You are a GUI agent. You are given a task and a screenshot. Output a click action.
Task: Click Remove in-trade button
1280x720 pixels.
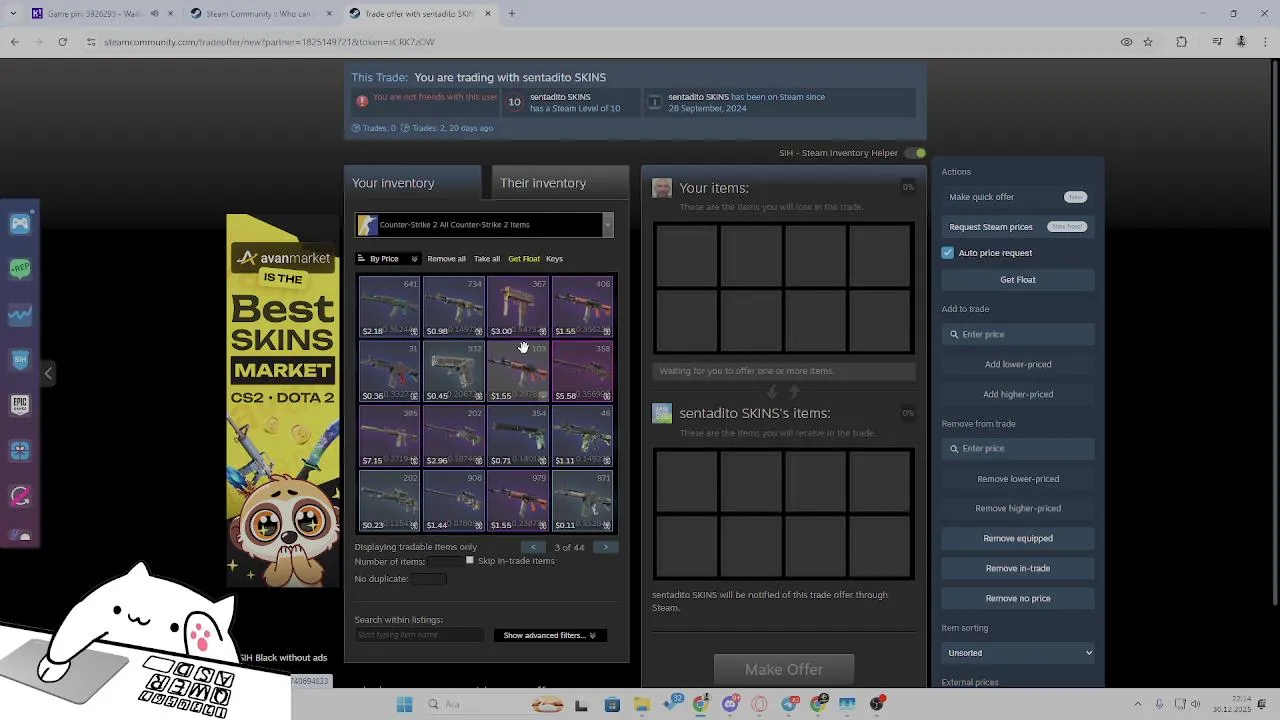pyautogui.click(x=1018, y=569)
